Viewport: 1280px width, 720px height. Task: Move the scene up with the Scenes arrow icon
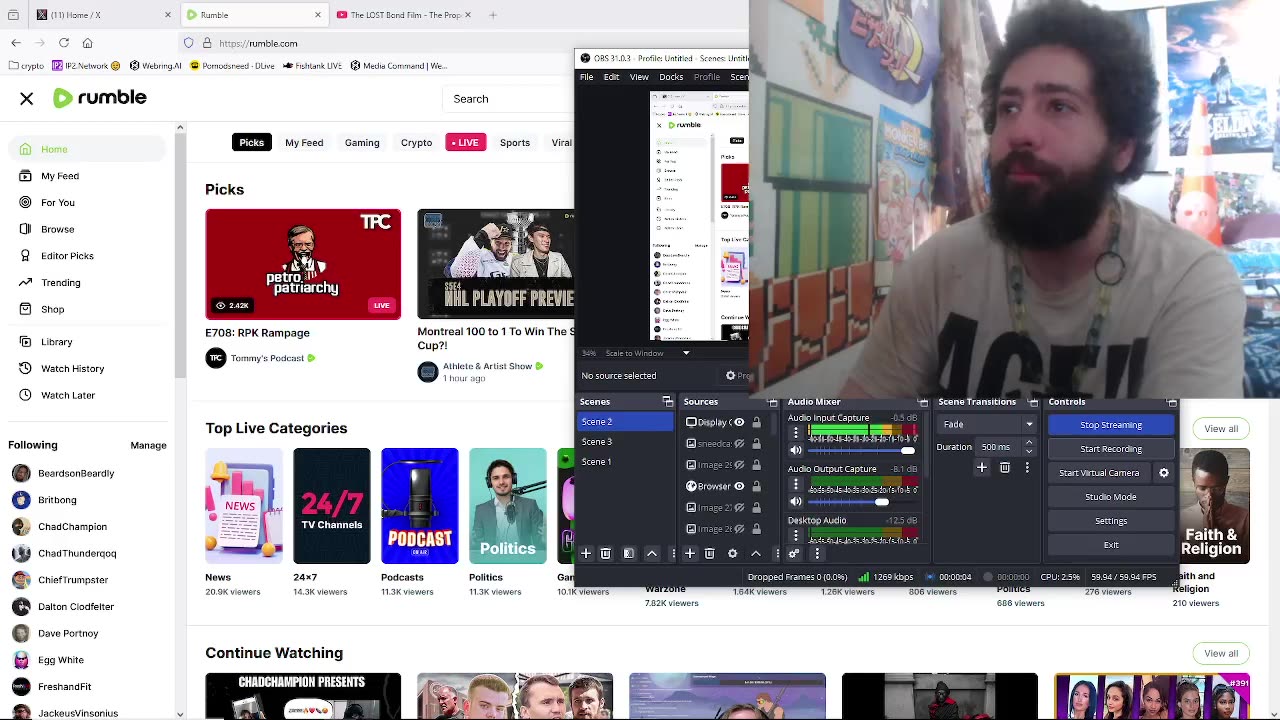[652, 553]
